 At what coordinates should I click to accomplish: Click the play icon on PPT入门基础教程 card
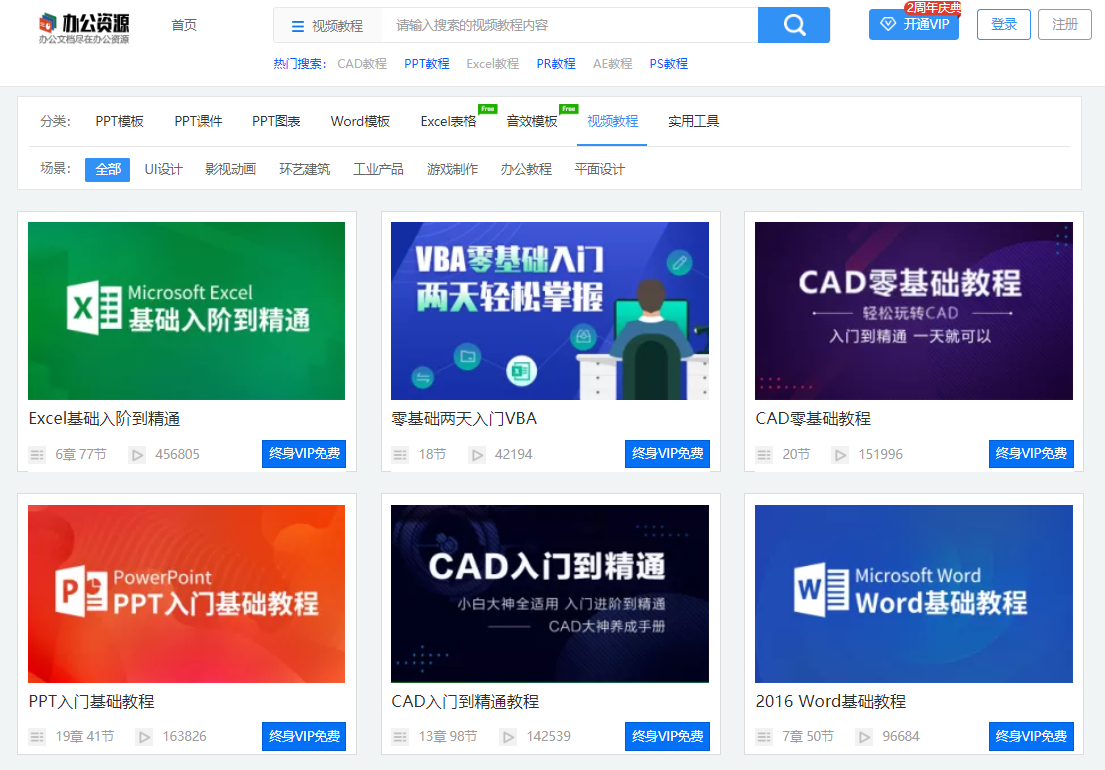[x=143, y=736]
